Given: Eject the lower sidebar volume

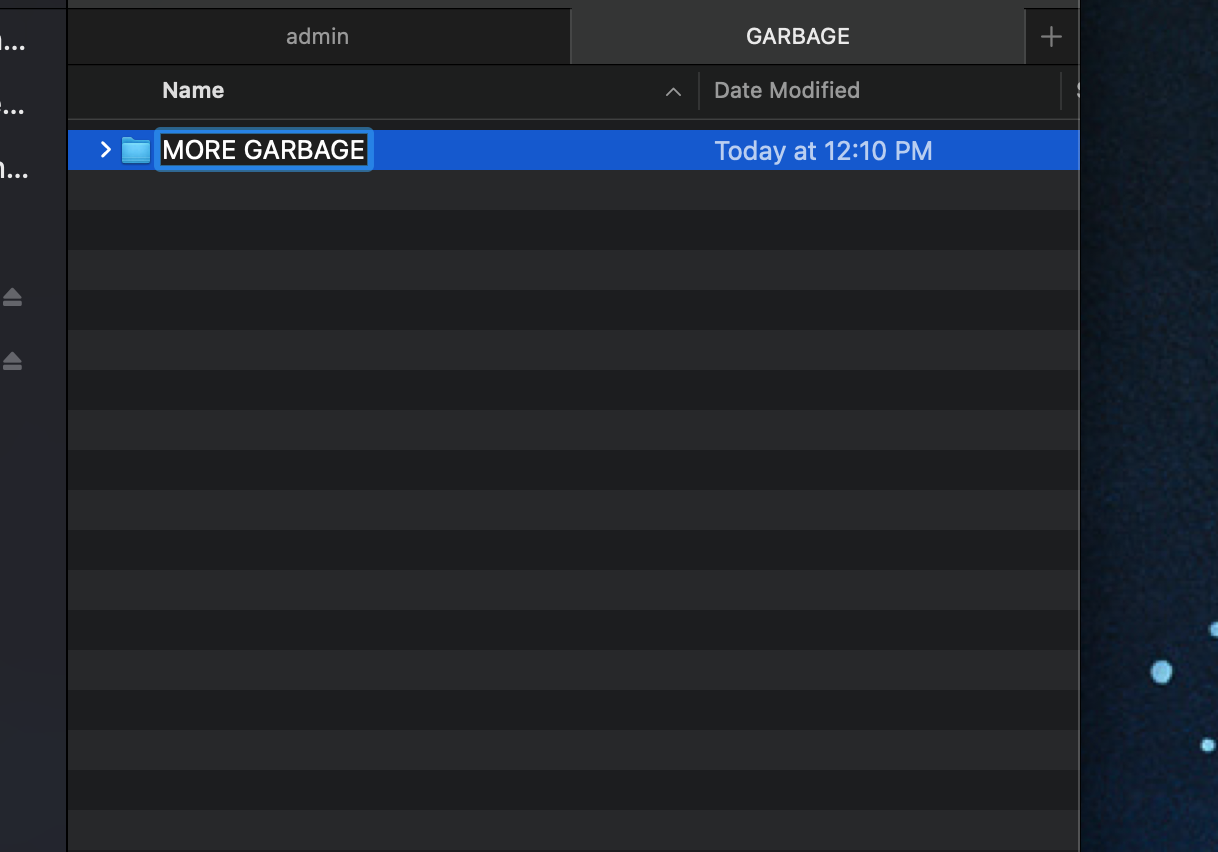Looking at the screenshot, I should 12,361.
